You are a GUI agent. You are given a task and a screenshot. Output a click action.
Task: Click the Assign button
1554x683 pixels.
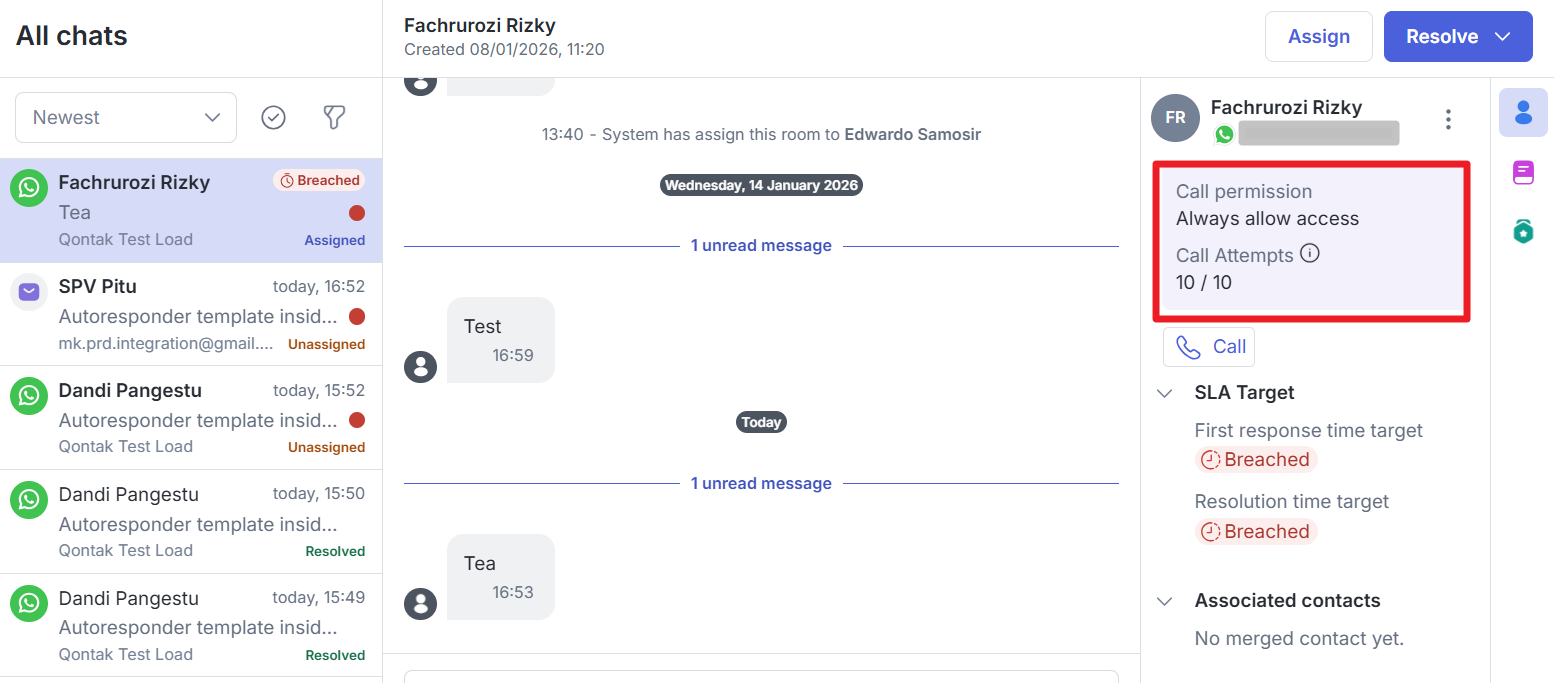click(x=1318, y=37)
